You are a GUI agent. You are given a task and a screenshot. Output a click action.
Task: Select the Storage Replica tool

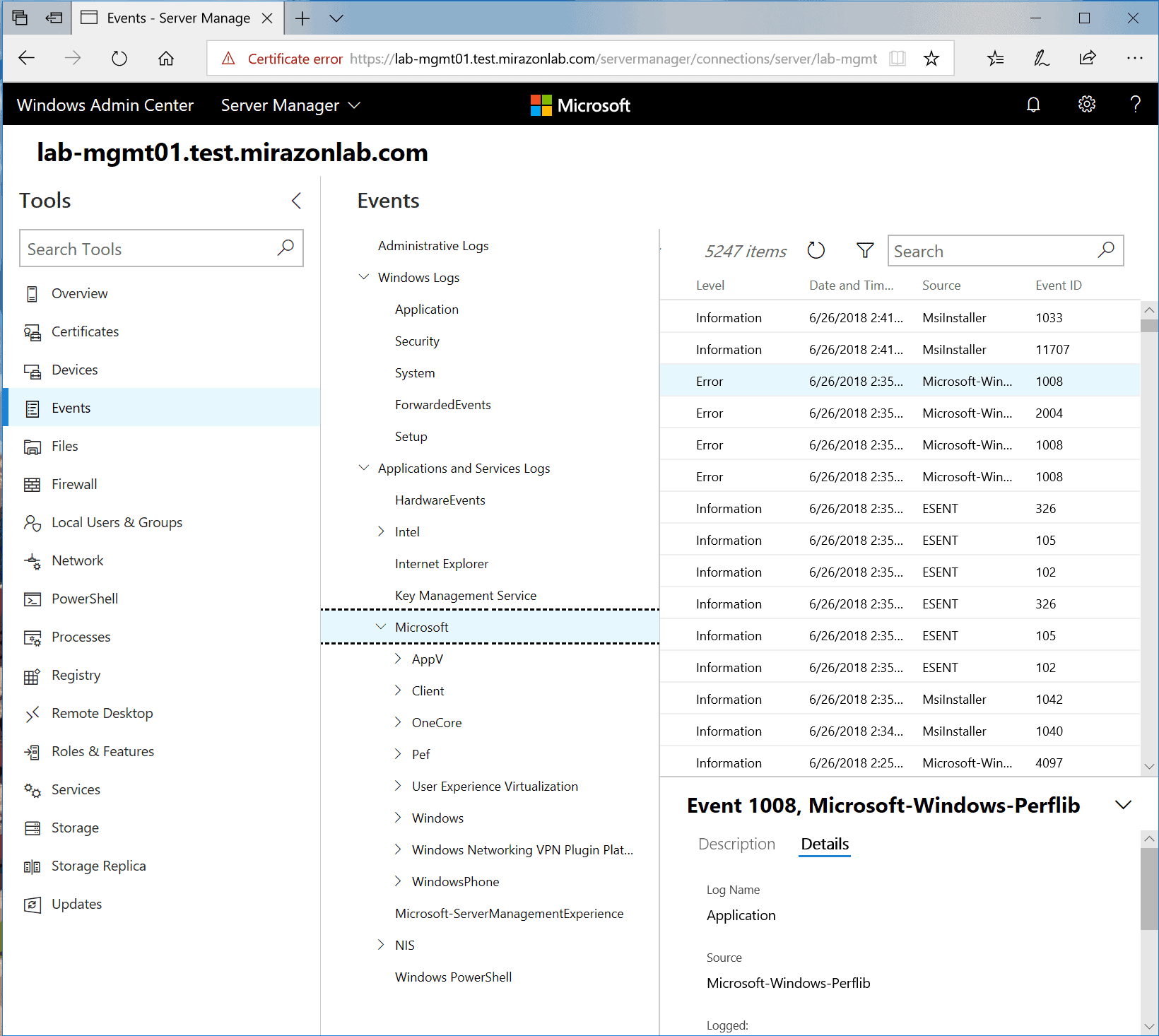pos(98,866)
